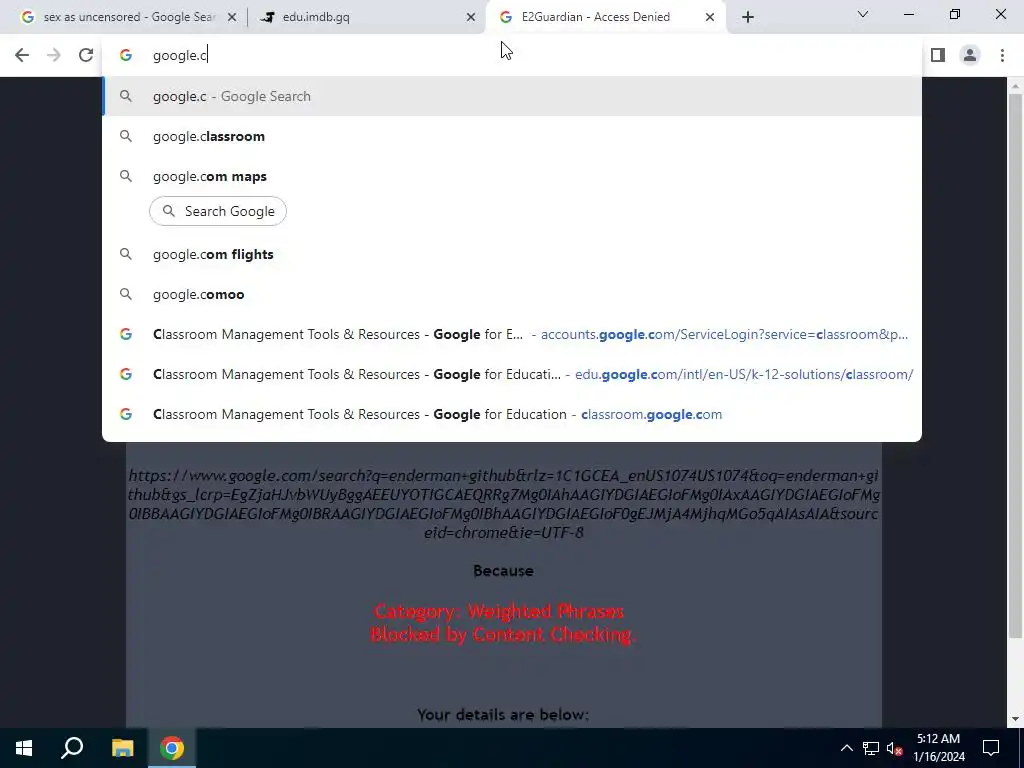This screenshot has width=1024, height=768.
Task: Click the browser back arrow
Action: (22, 56)
